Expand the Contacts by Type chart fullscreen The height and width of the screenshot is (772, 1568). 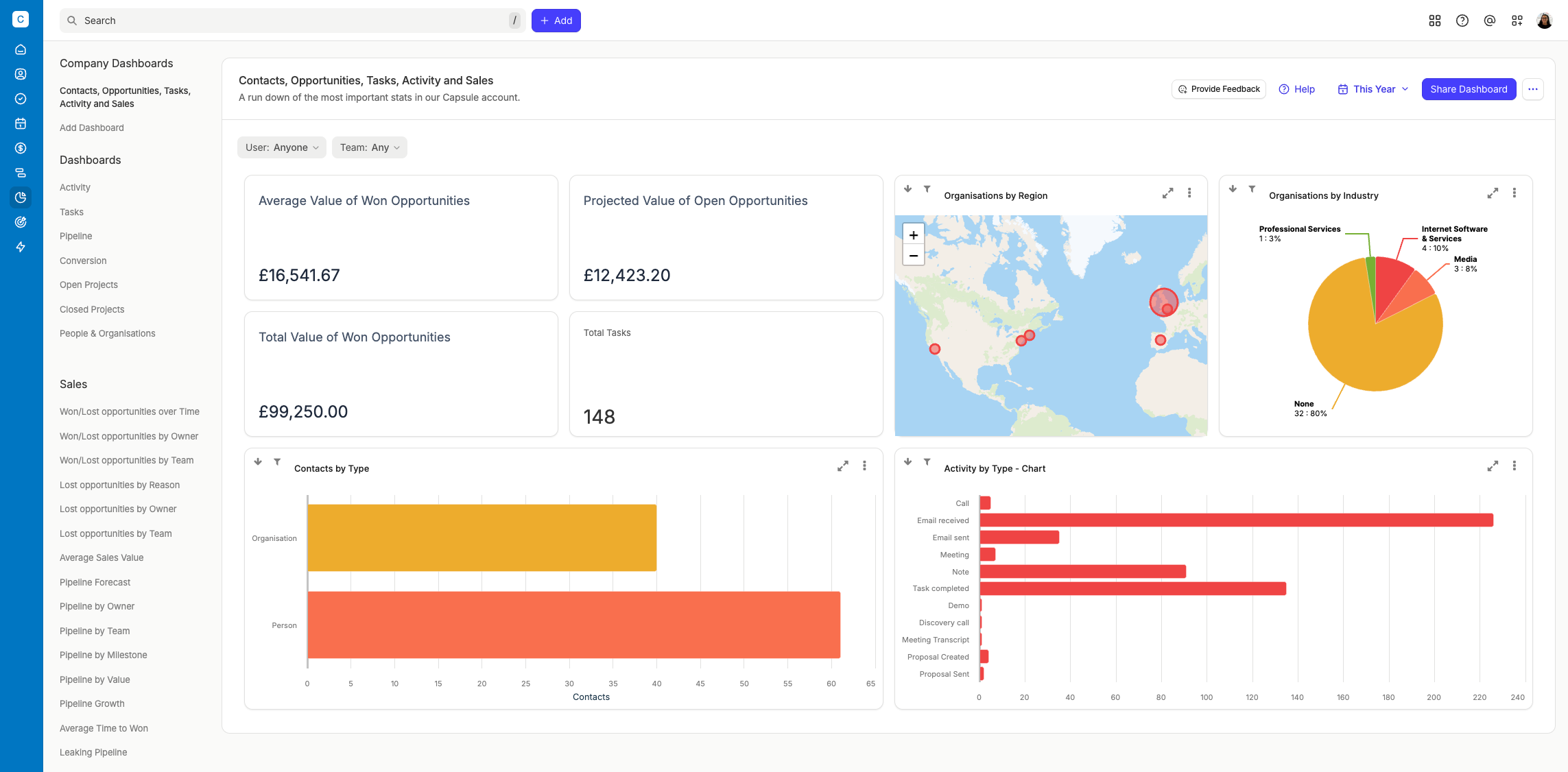tap(843, 466)
